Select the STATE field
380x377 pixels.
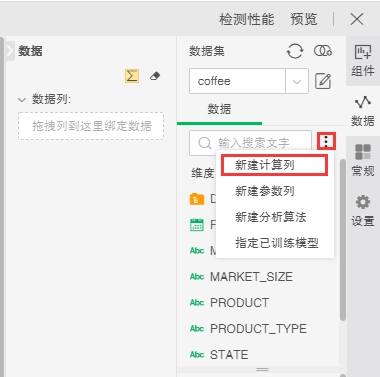tap(229, 355)
